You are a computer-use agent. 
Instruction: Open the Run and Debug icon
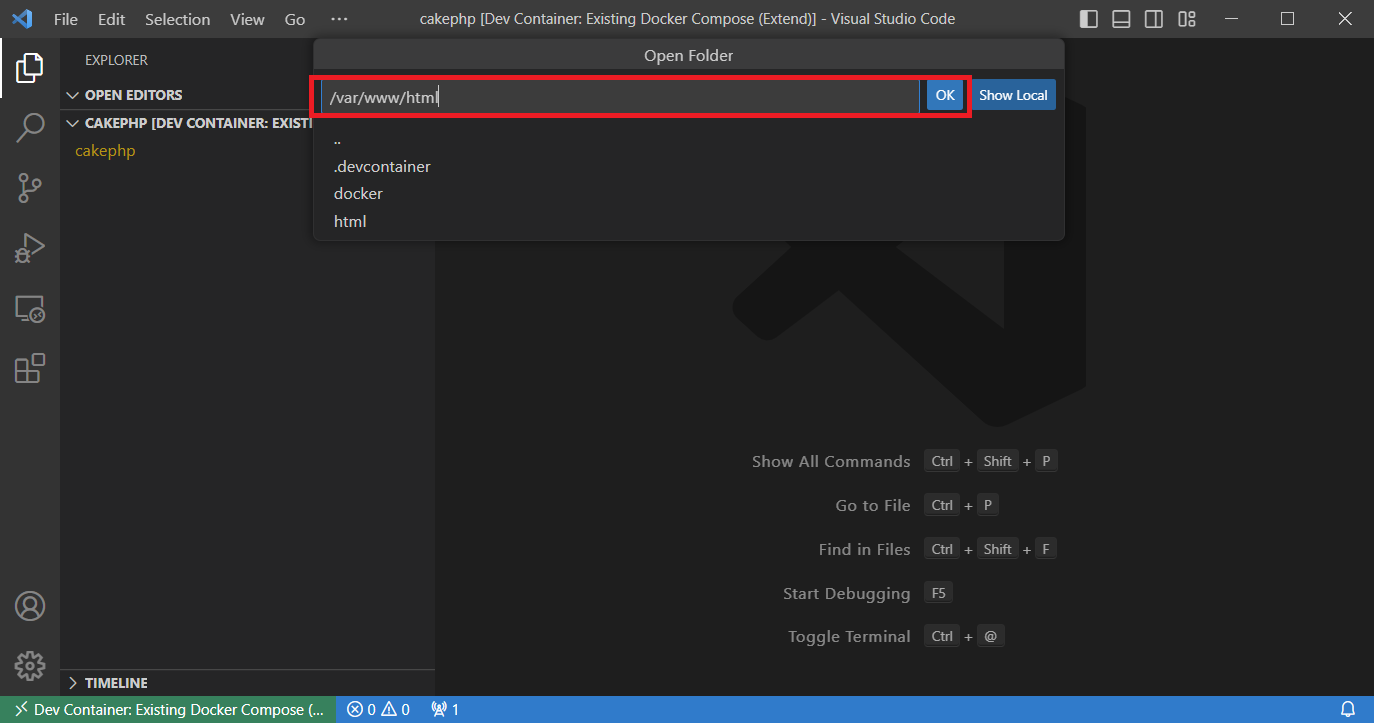pyautogui.click(x=30, y=248)
